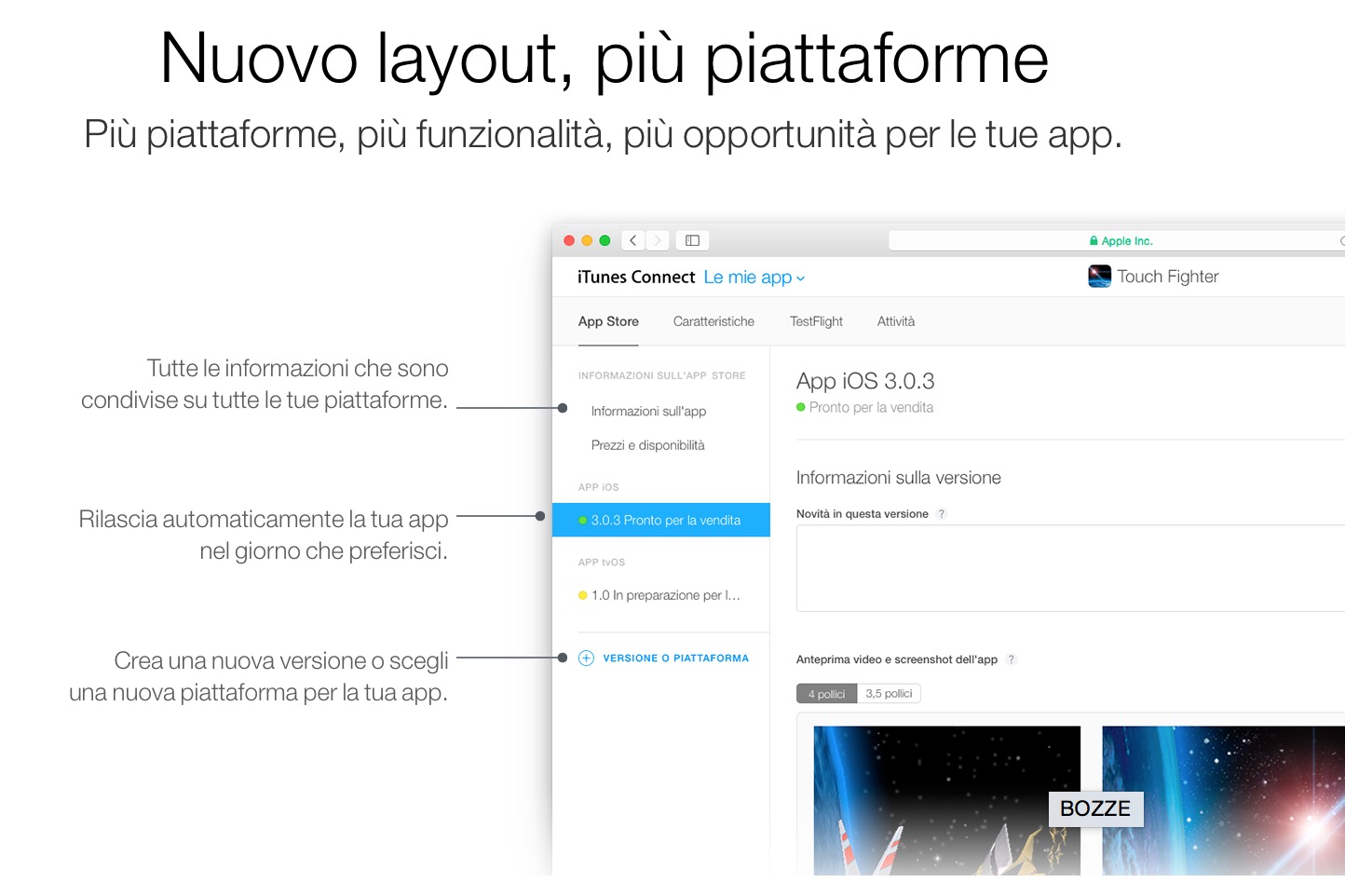Close the browser window with red button
Viewport: 1345px width, 896px height.
tap(569, 240)
